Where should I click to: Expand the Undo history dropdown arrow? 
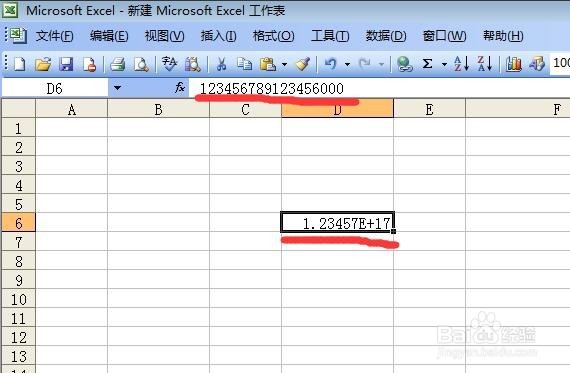pos(348,65)
